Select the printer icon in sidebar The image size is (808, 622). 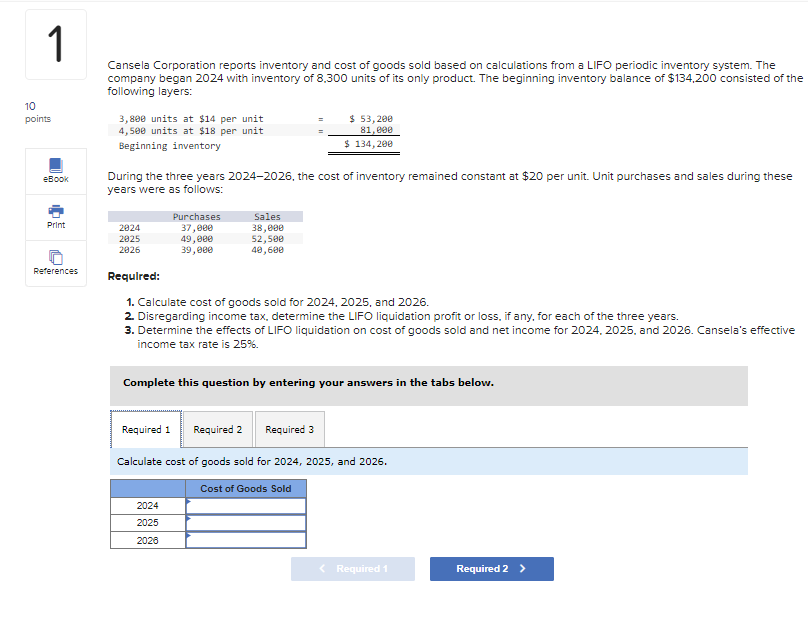tap(55, 212)
